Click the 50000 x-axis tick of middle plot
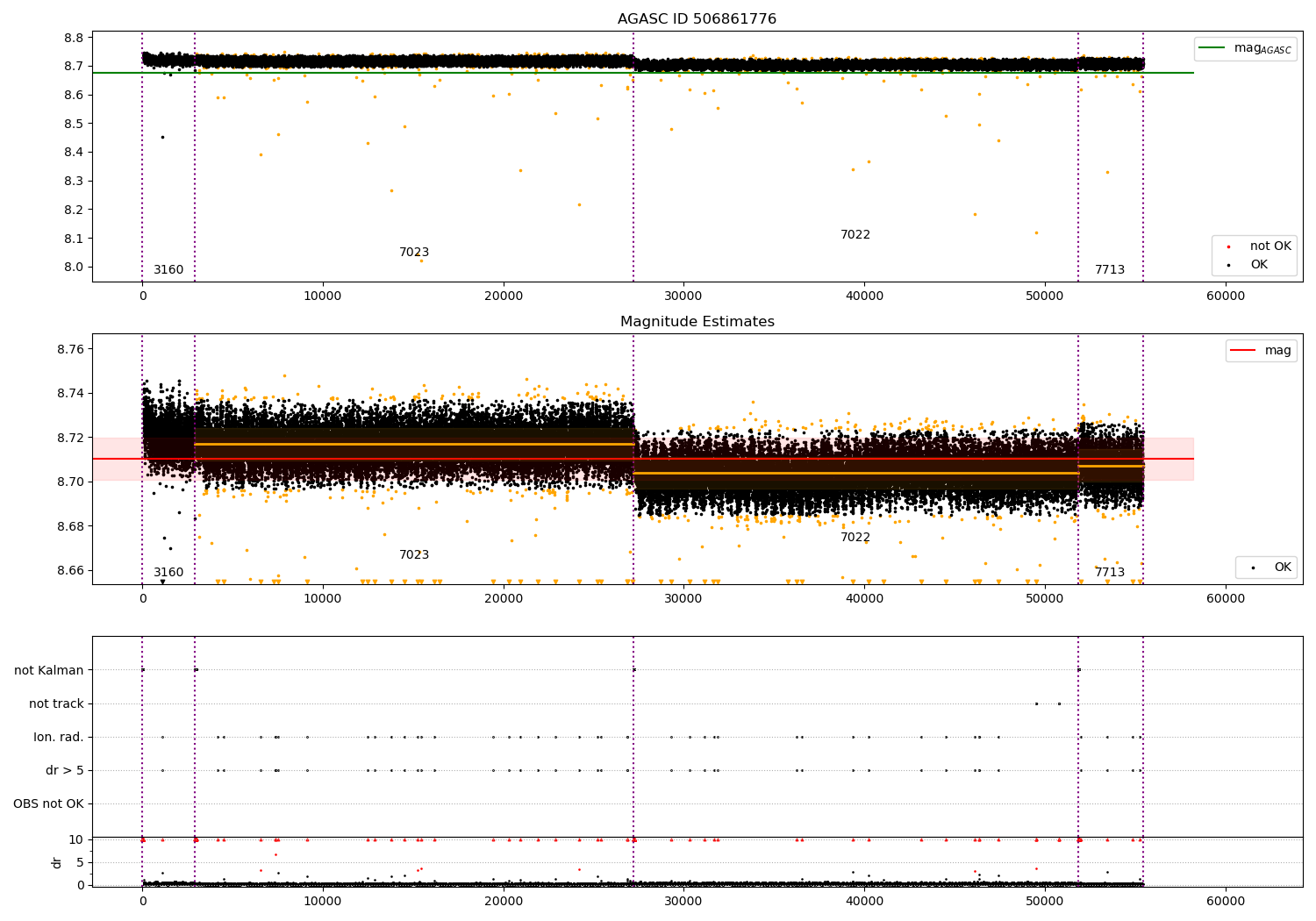The height and width of the screenshot is (921, 1316). coord(1044,599)
